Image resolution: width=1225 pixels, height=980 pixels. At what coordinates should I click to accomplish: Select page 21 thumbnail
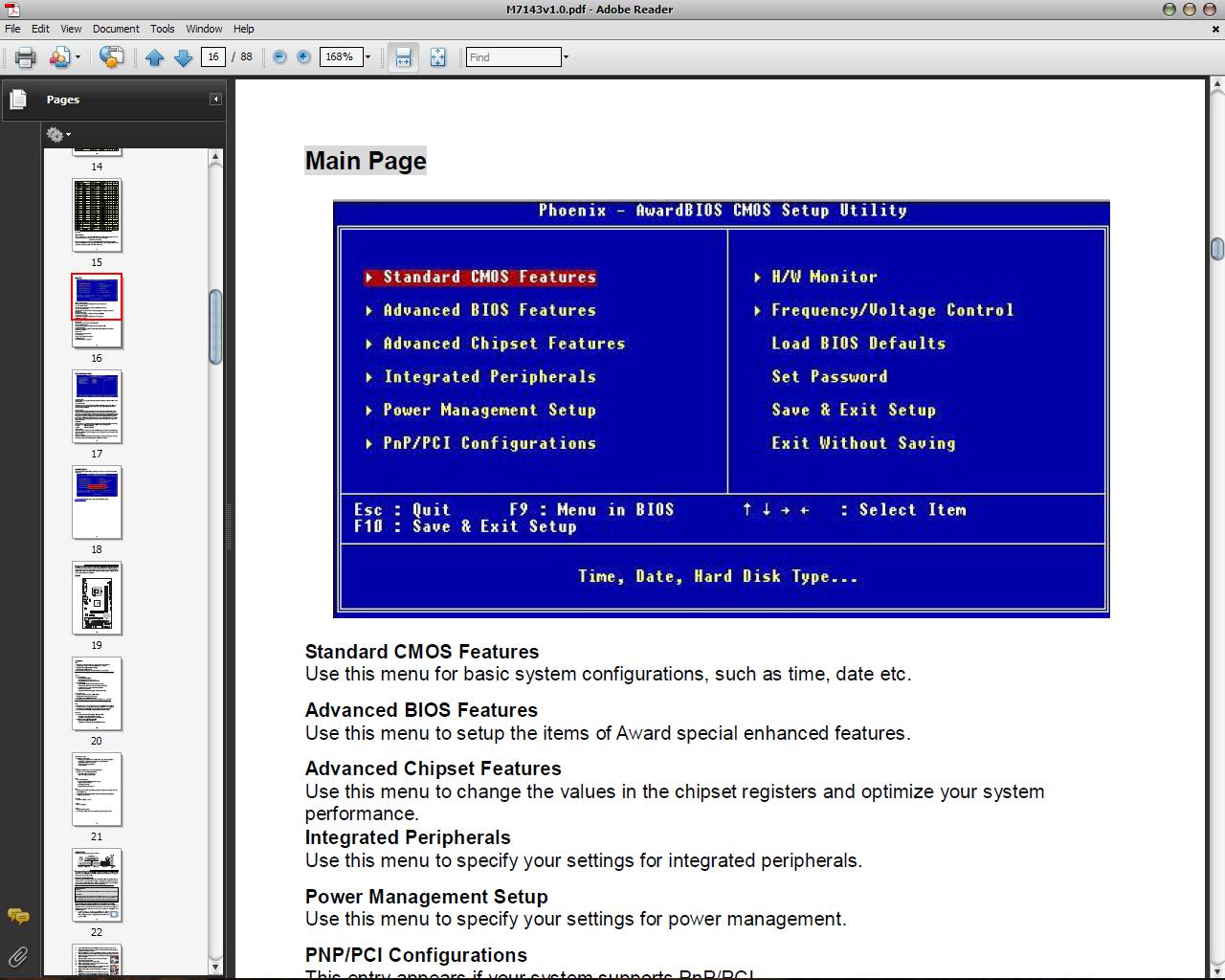97,790
